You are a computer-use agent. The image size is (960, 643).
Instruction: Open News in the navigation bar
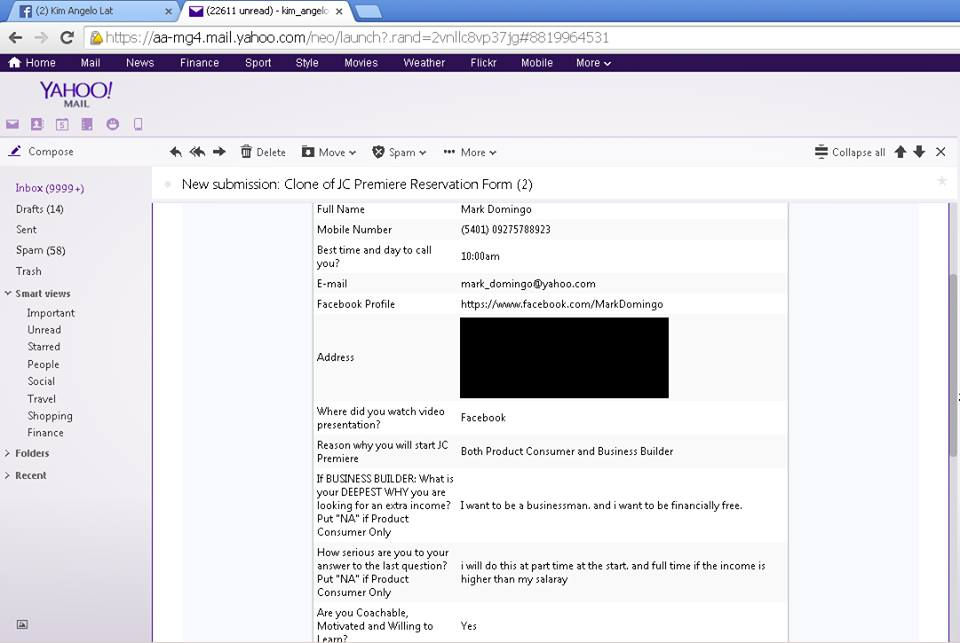(x=140, y=63)
